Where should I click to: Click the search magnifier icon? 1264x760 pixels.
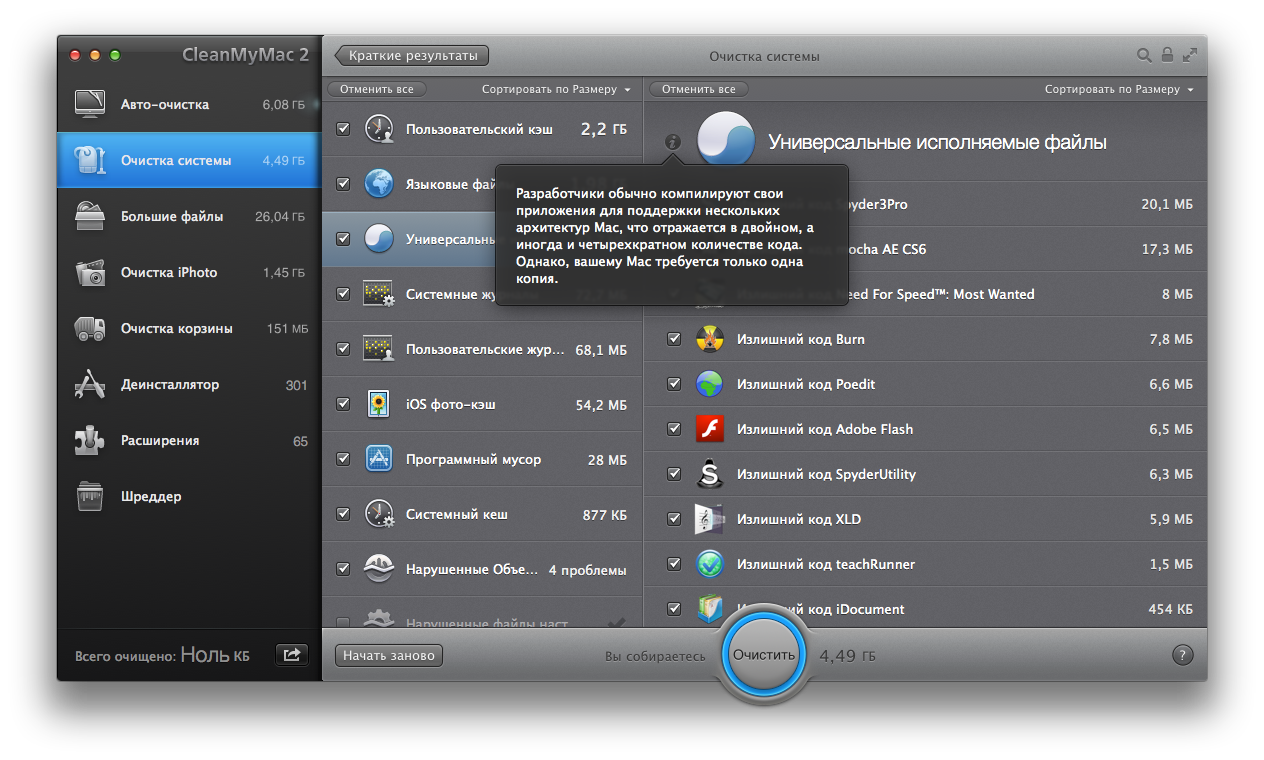1144,55
